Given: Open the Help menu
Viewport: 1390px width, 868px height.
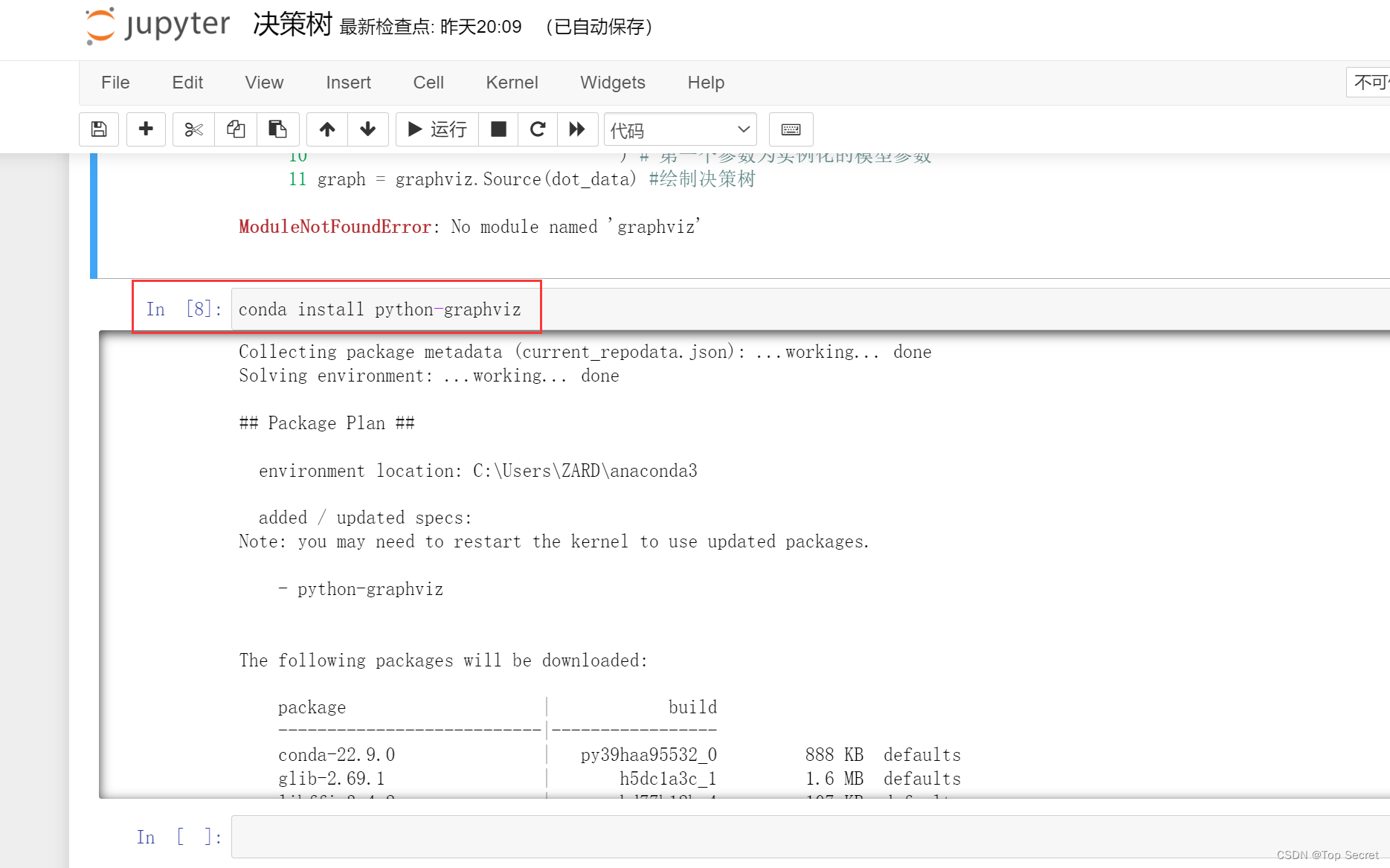Looking at the screenshot, I should (x=705, y=83).
